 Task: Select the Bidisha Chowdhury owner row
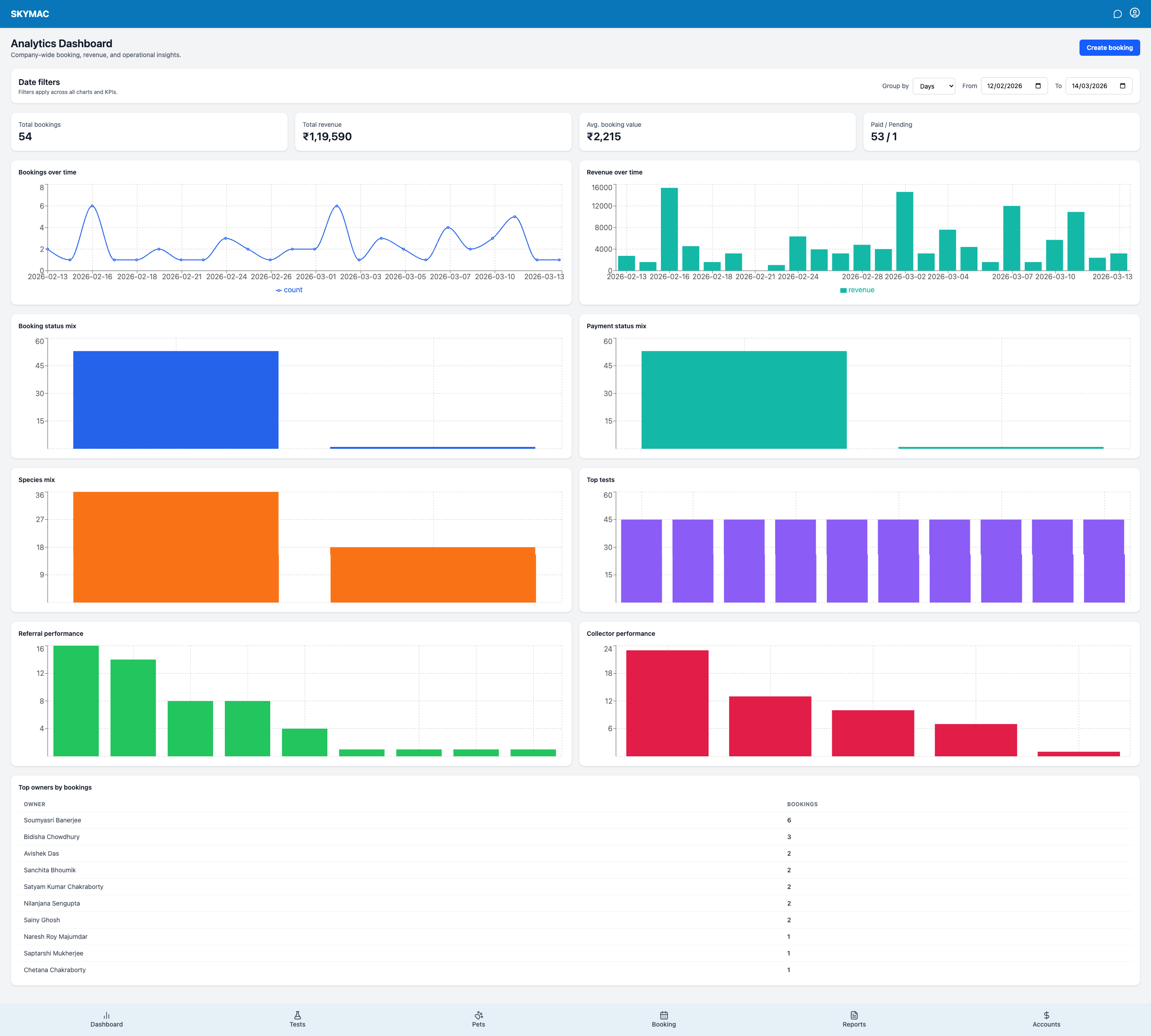pos(51,836)
